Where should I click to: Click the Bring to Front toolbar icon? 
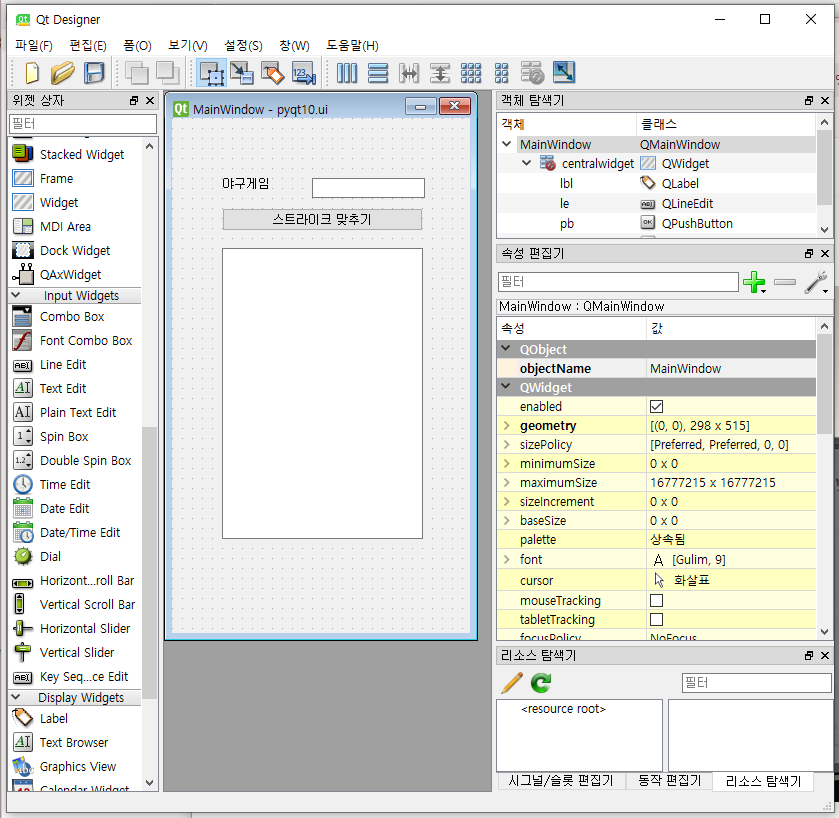coord(167,73)
